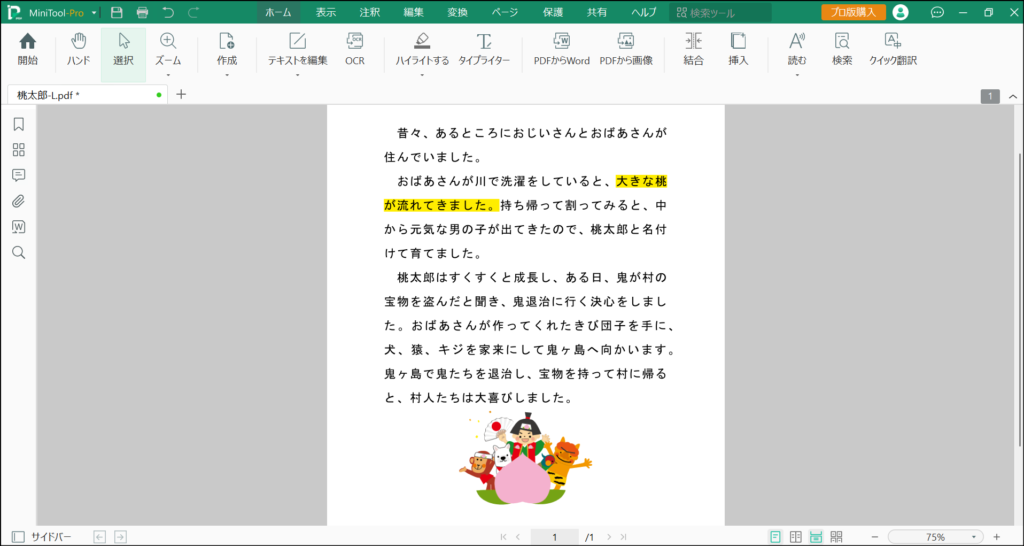Viewport: 1024px width, 546px height.
Task: Zoom in with the plus button
Action: 997,537
